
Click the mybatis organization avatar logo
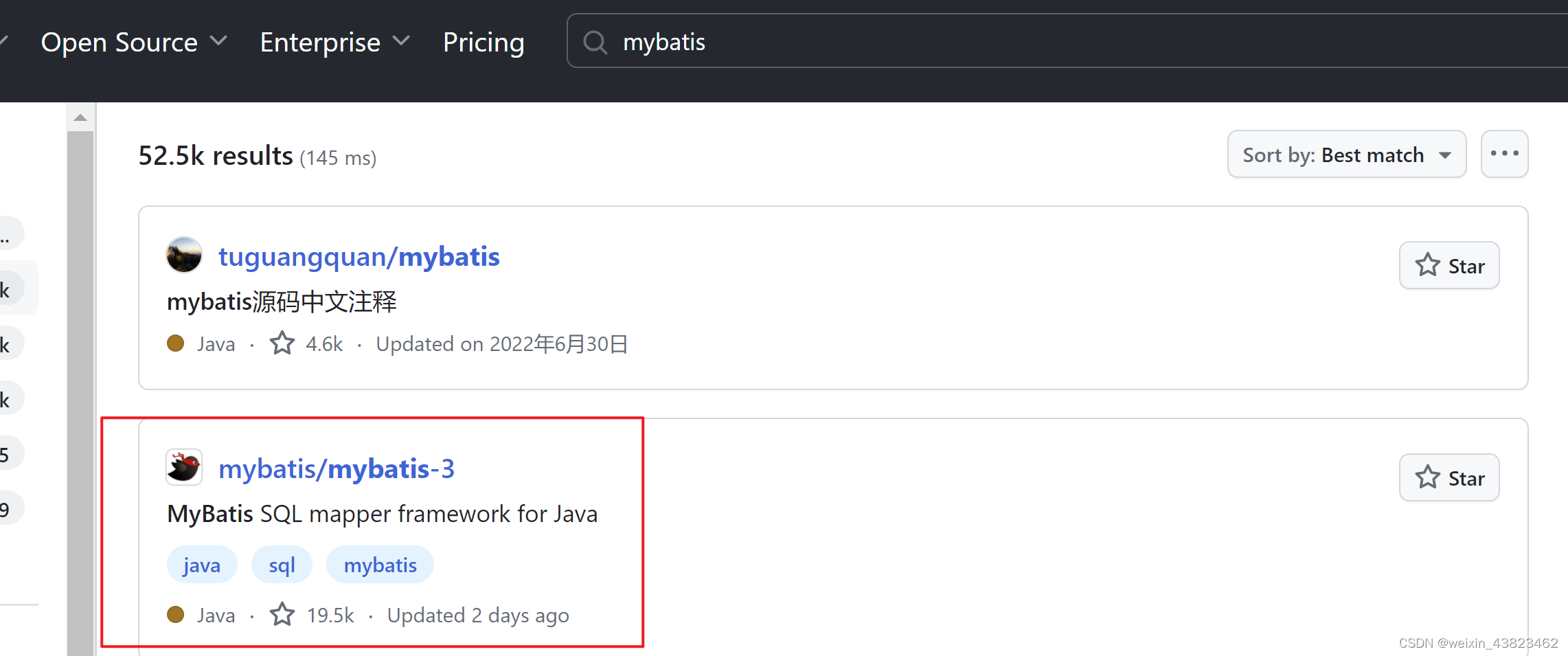tap(184, 467)
